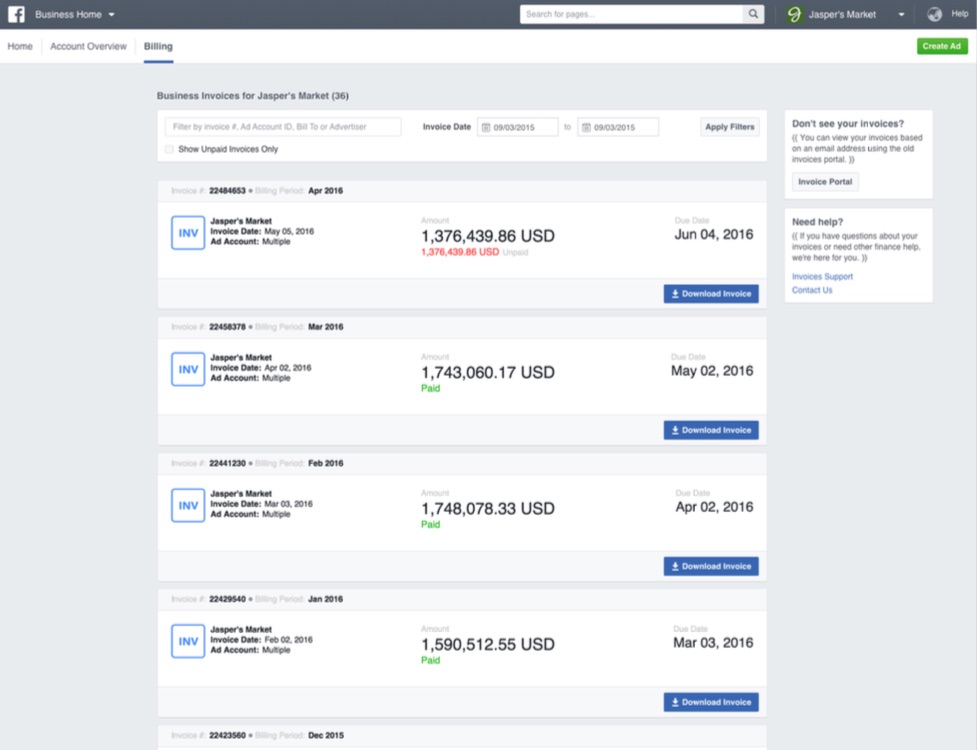The image size is (977, 750).
Task: Click the Facebook logo icon
Action: (16, 14)
